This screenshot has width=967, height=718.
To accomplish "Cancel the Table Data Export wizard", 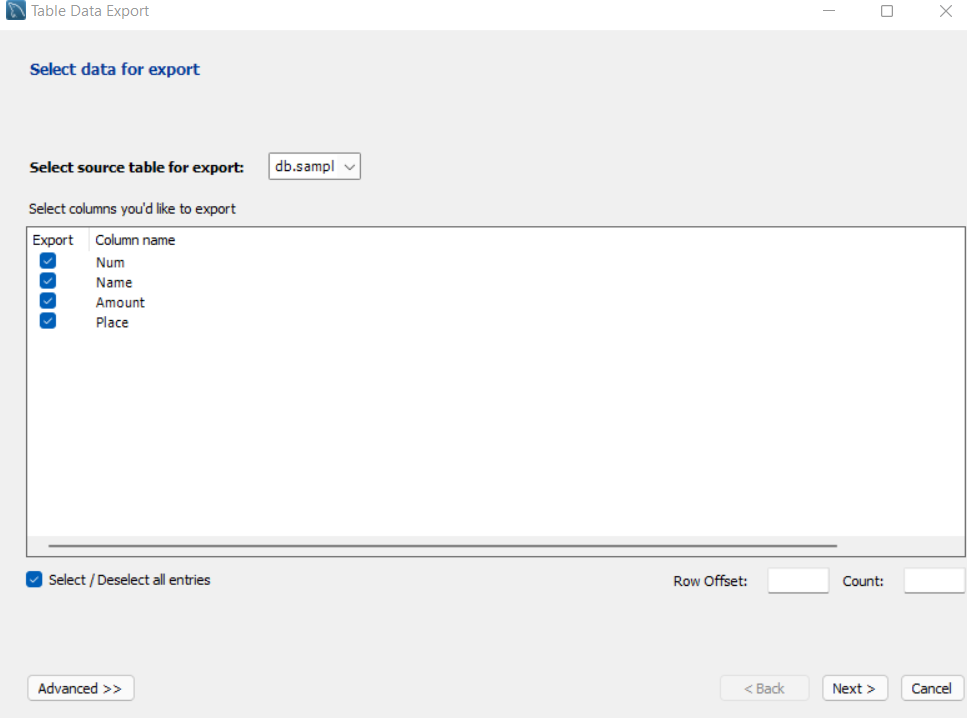I will [931, 688].
